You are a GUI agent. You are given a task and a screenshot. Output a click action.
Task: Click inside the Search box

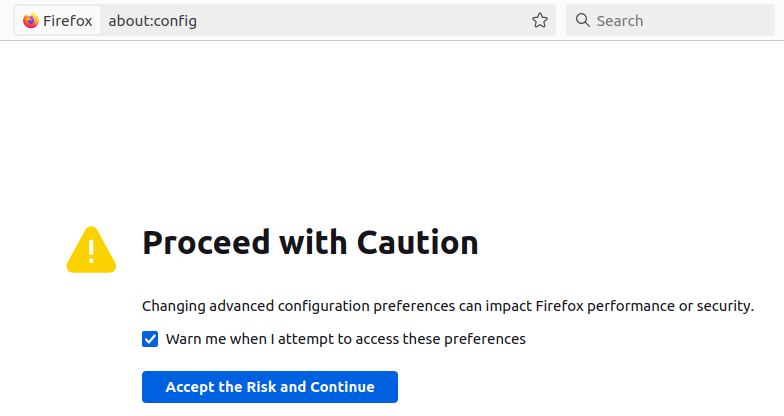tap(670, 20)
